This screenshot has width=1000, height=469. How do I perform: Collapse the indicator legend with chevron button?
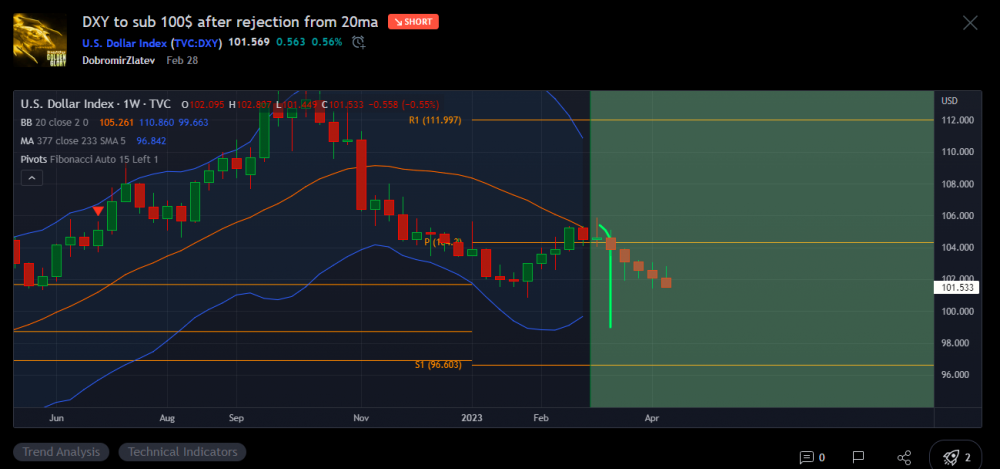32,178
